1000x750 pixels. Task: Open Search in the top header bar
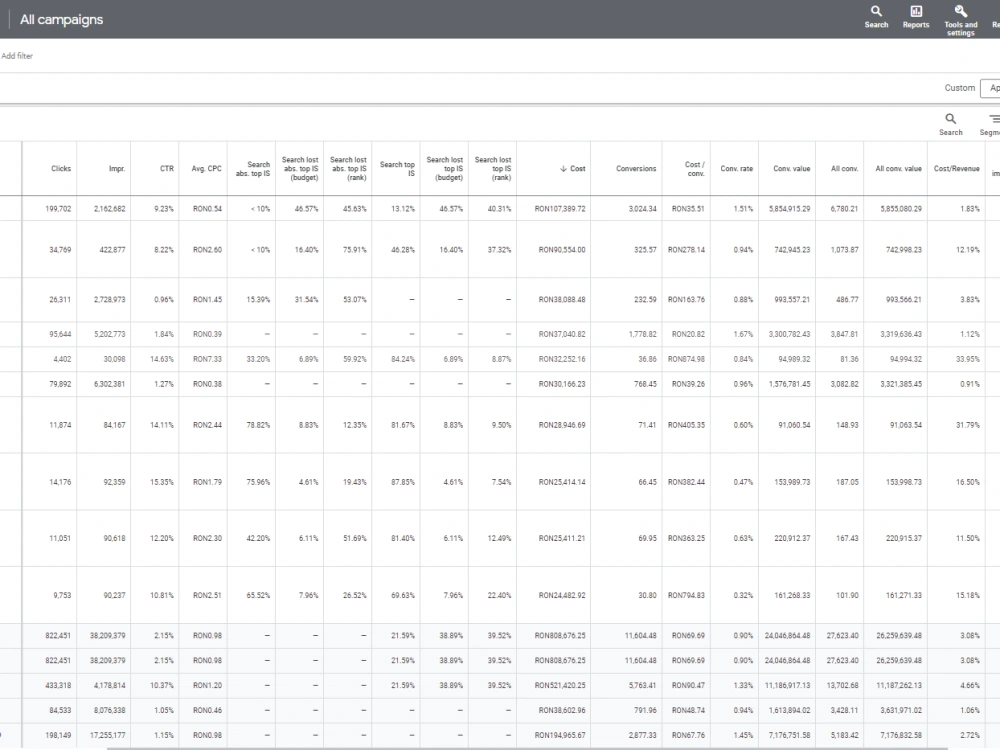click(x=876, y=17)
